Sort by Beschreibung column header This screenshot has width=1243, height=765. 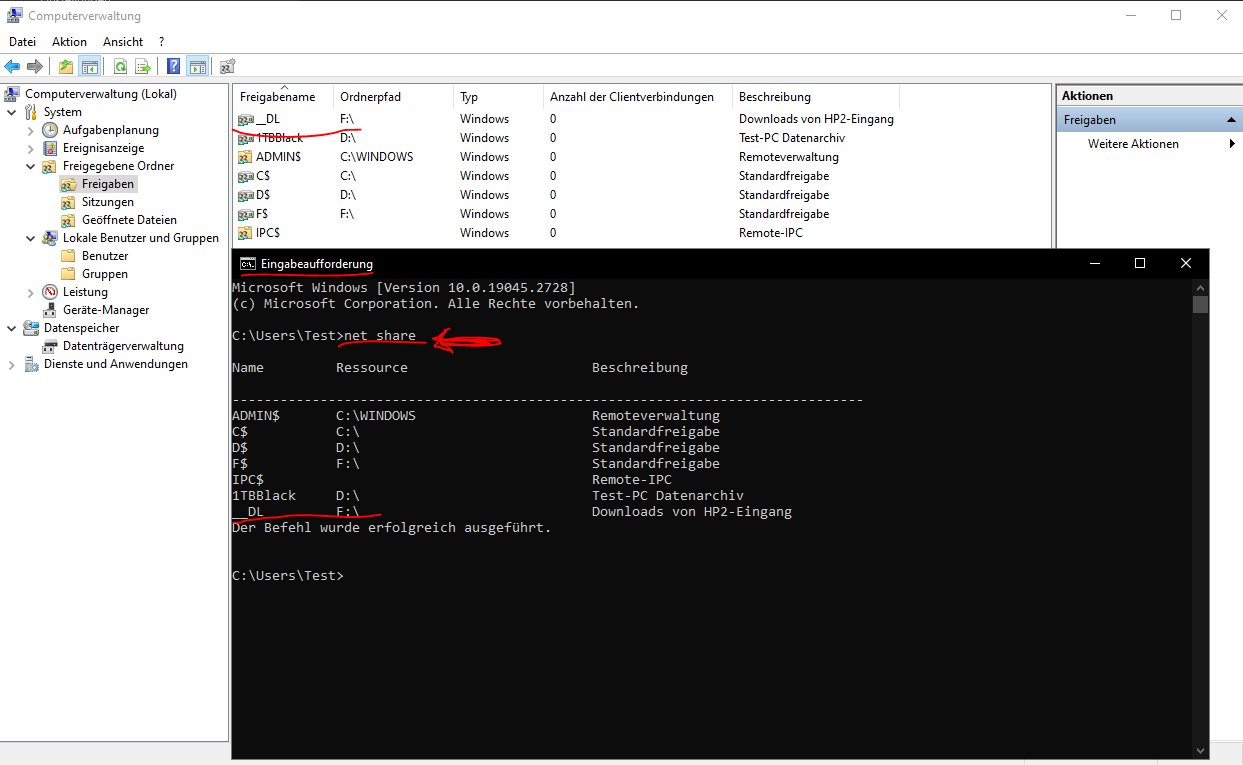[x=815, y=97]
